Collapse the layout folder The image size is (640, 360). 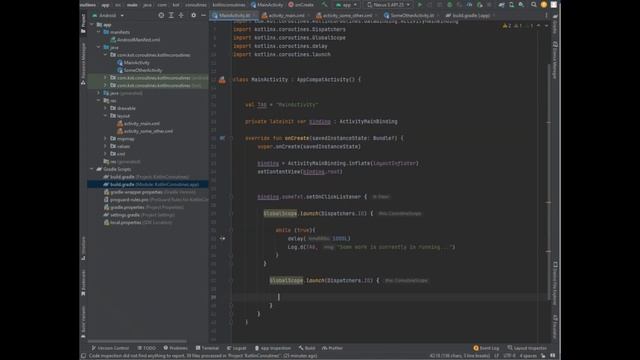coord(106,116)
